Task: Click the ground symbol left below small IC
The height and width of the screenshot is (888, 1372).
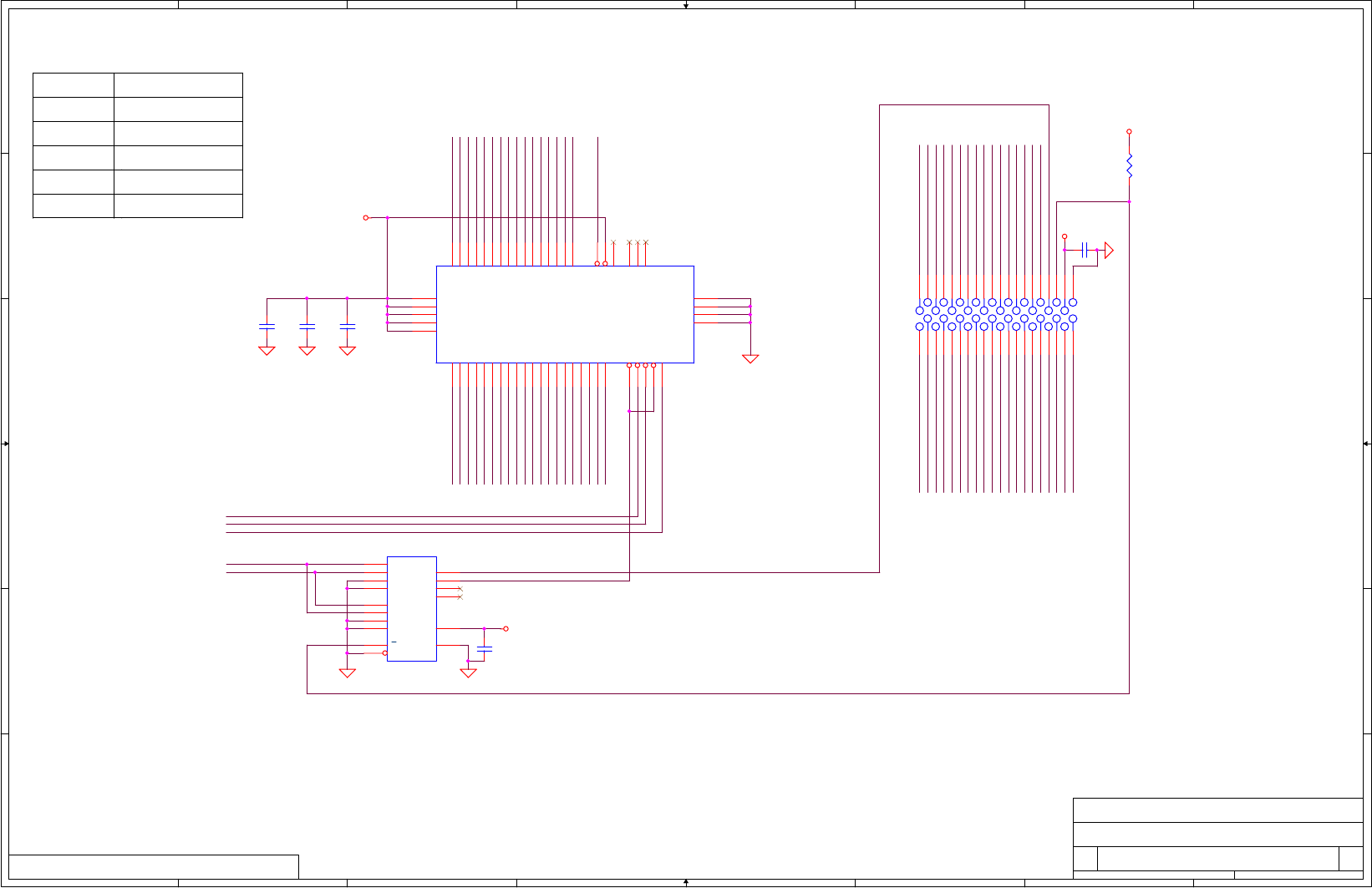Action: 348,673
